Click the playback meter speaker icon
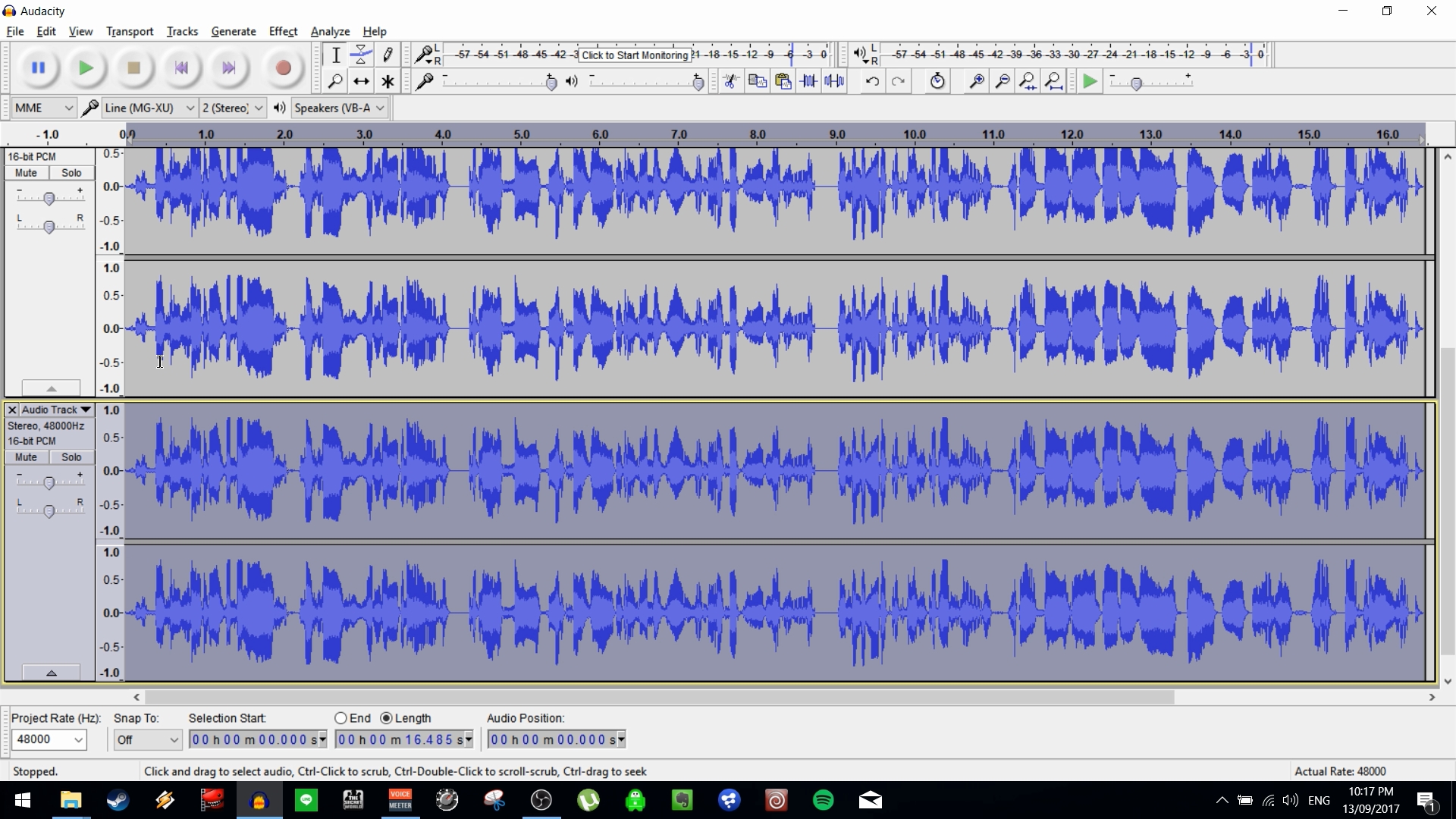1456x819 pixels. tap(858, 54)
